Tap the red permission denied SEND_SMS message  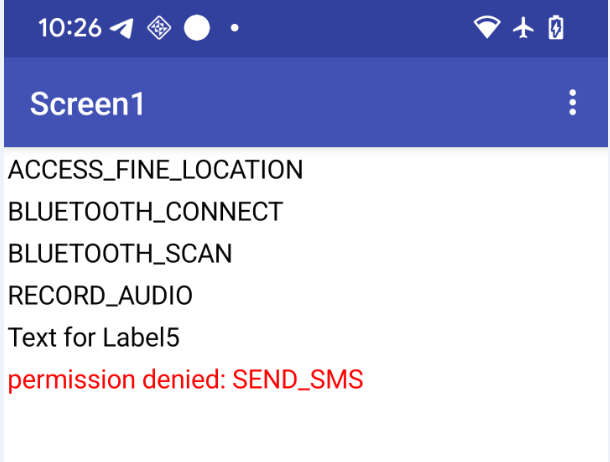[x=185, y=380]
